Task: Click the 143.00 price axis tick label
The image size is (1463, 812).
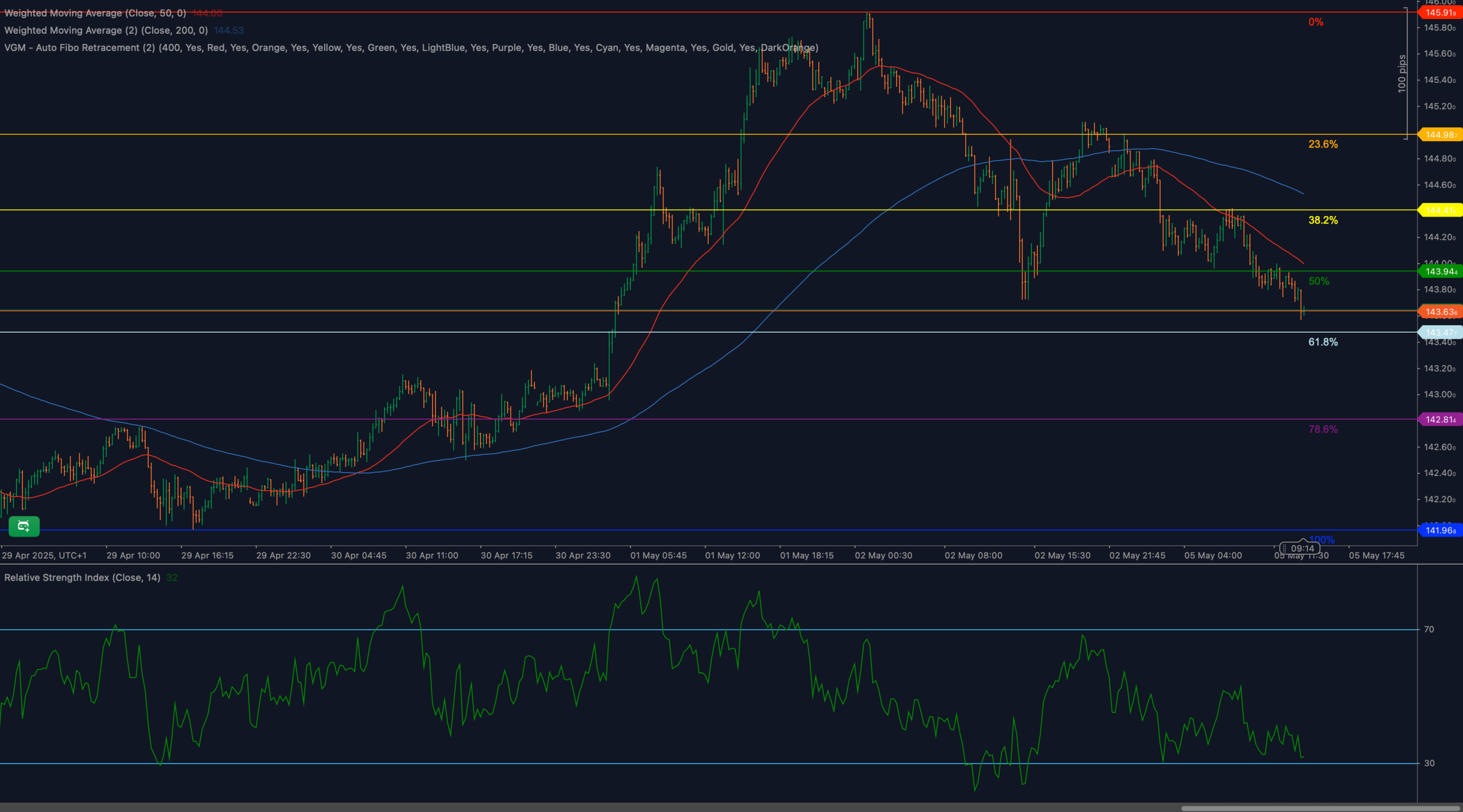Action: tap(1440, 394)
